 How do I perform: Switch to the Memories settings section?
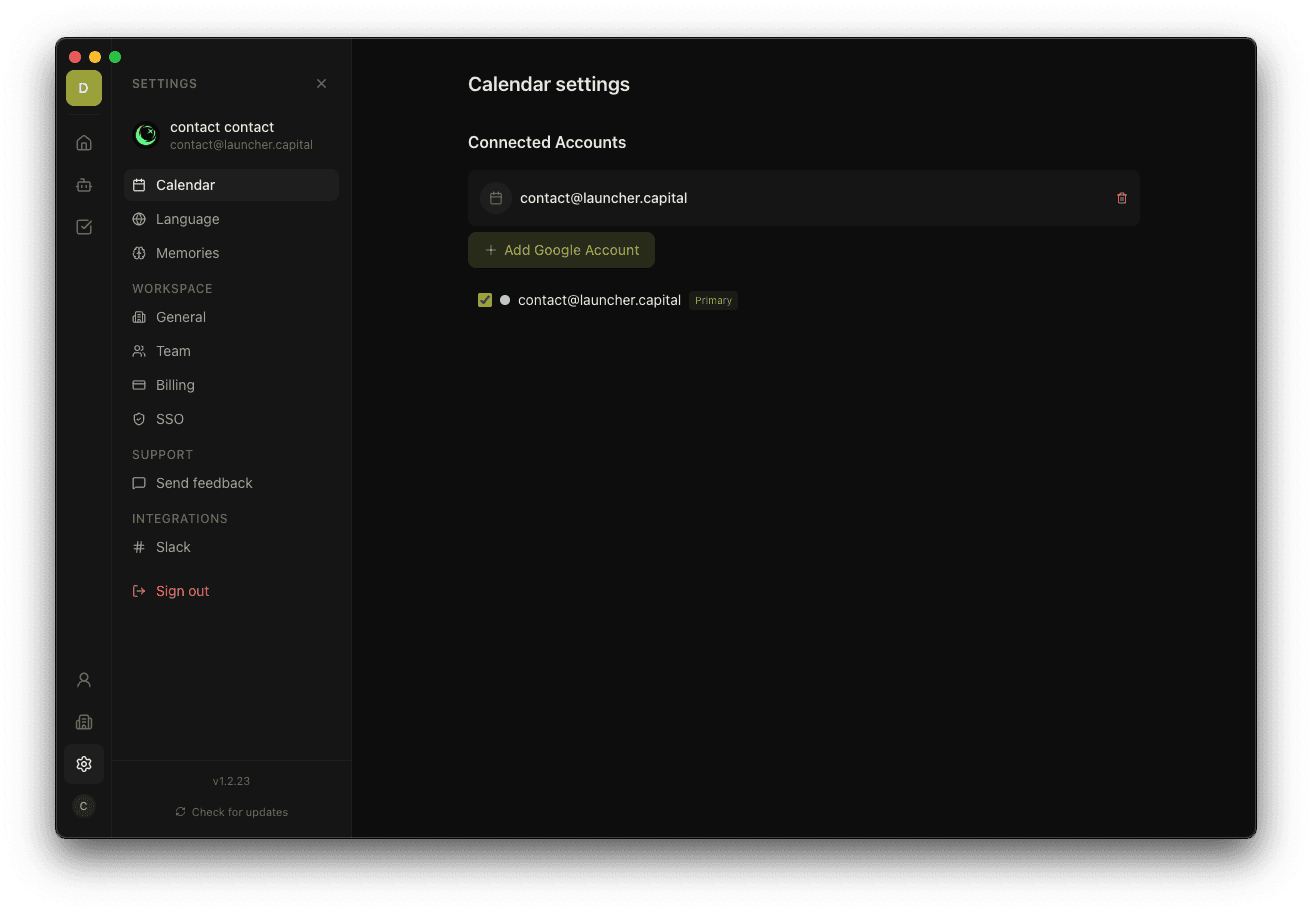187,253
